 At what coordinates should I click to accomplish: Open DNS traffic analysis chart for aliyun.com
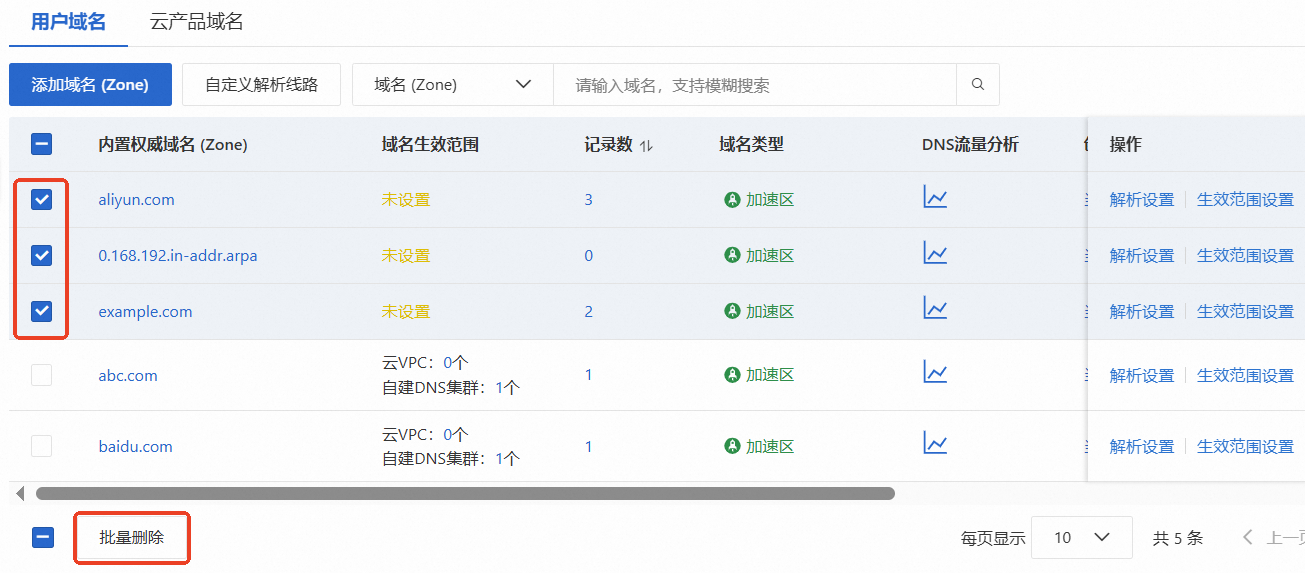click(935, 198)
